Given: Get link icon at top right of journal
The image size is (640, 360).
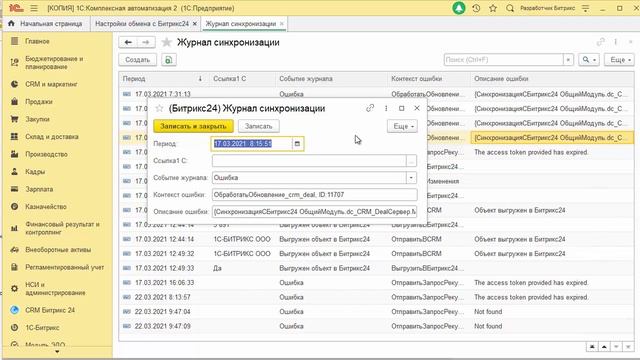Looking at the screenshot, I should [600, 42].
